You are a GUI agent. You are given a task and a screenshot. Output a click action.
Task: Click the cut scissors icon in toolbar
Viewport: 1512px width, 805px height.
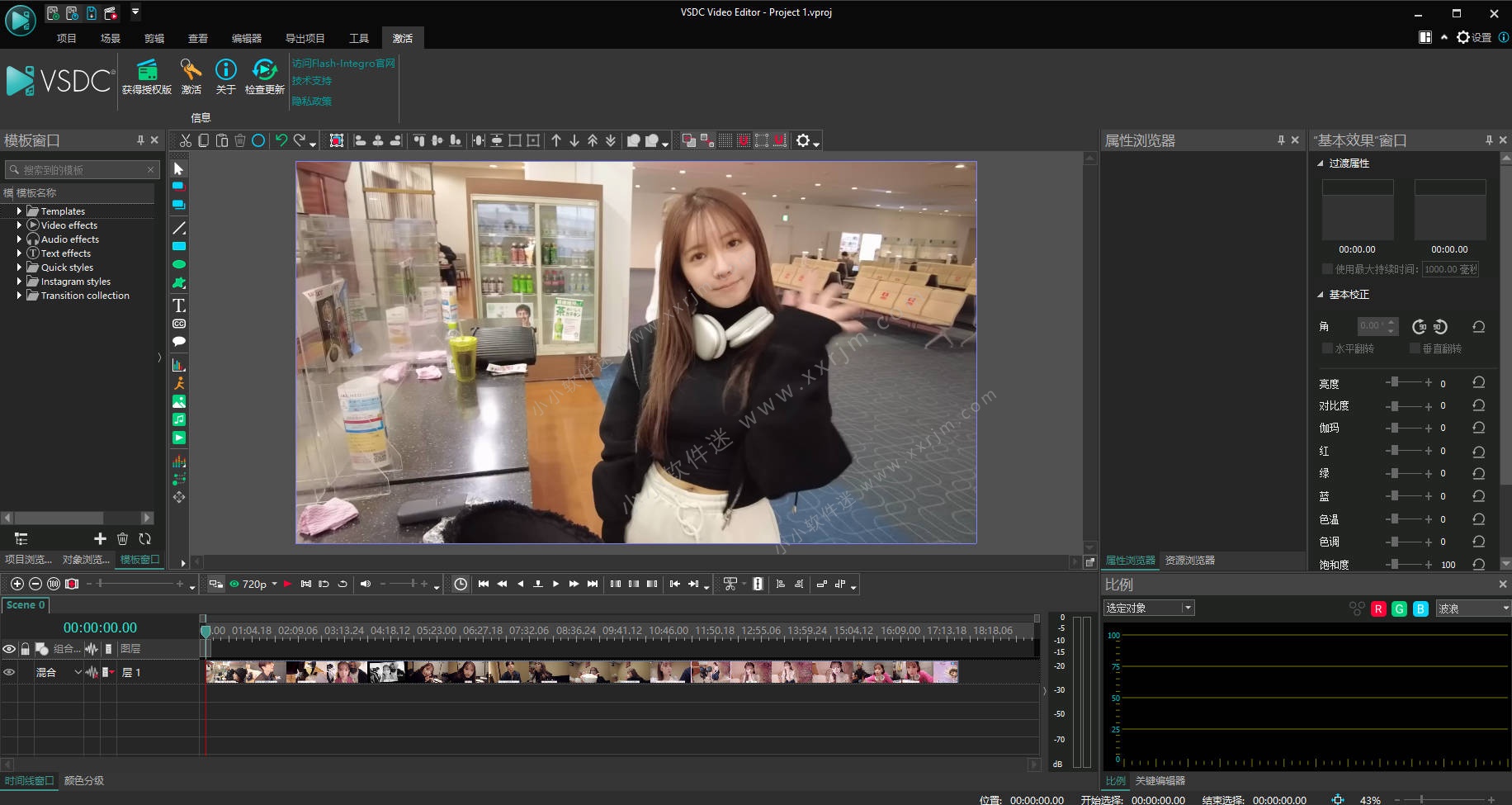pos(186,141)
